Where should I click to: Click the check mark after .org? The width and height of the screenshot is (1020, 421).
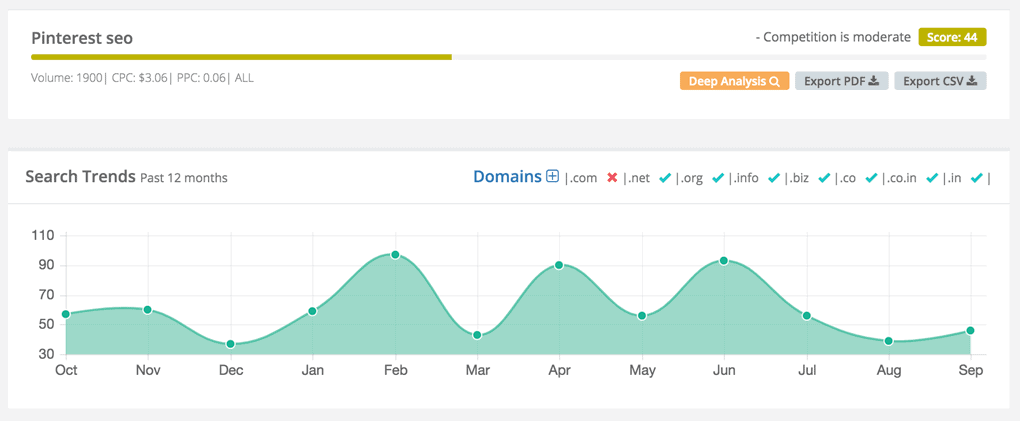[x=718, y=178]
